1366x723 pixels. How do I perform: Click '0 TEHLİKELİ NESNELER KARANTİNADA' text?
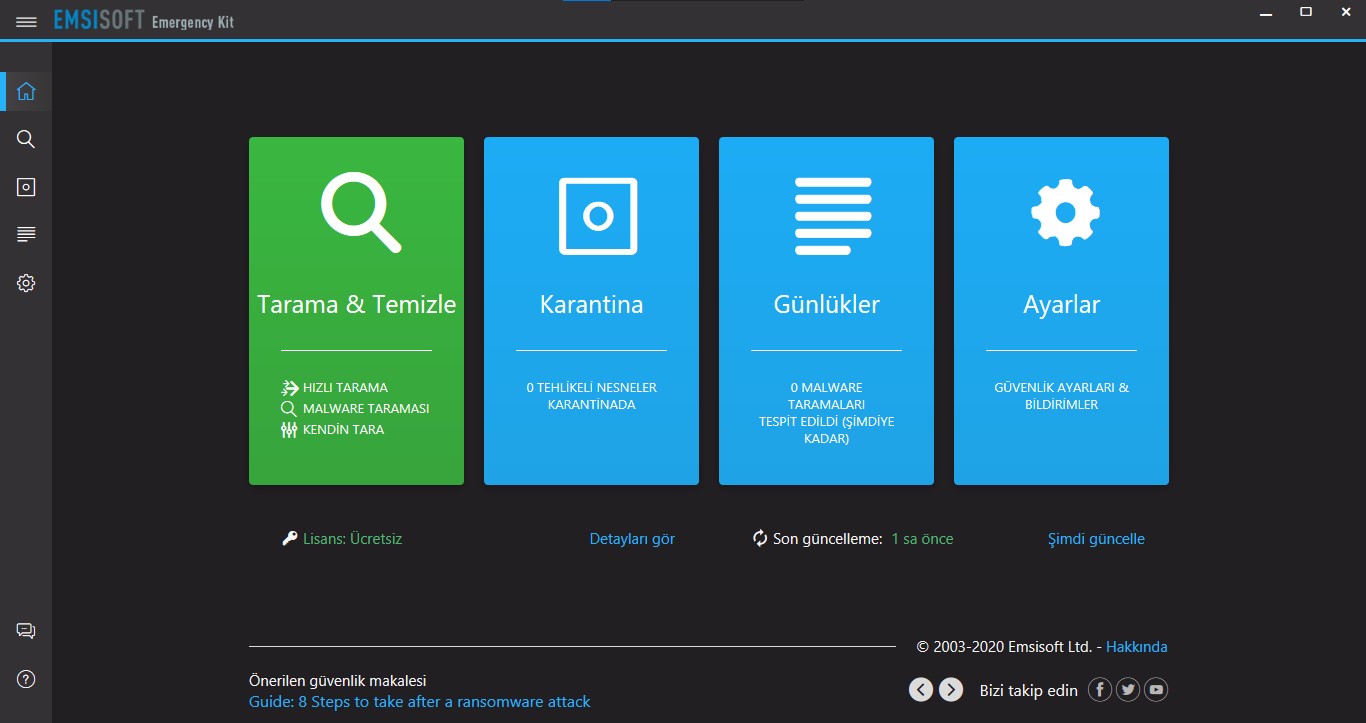(591, 396)
